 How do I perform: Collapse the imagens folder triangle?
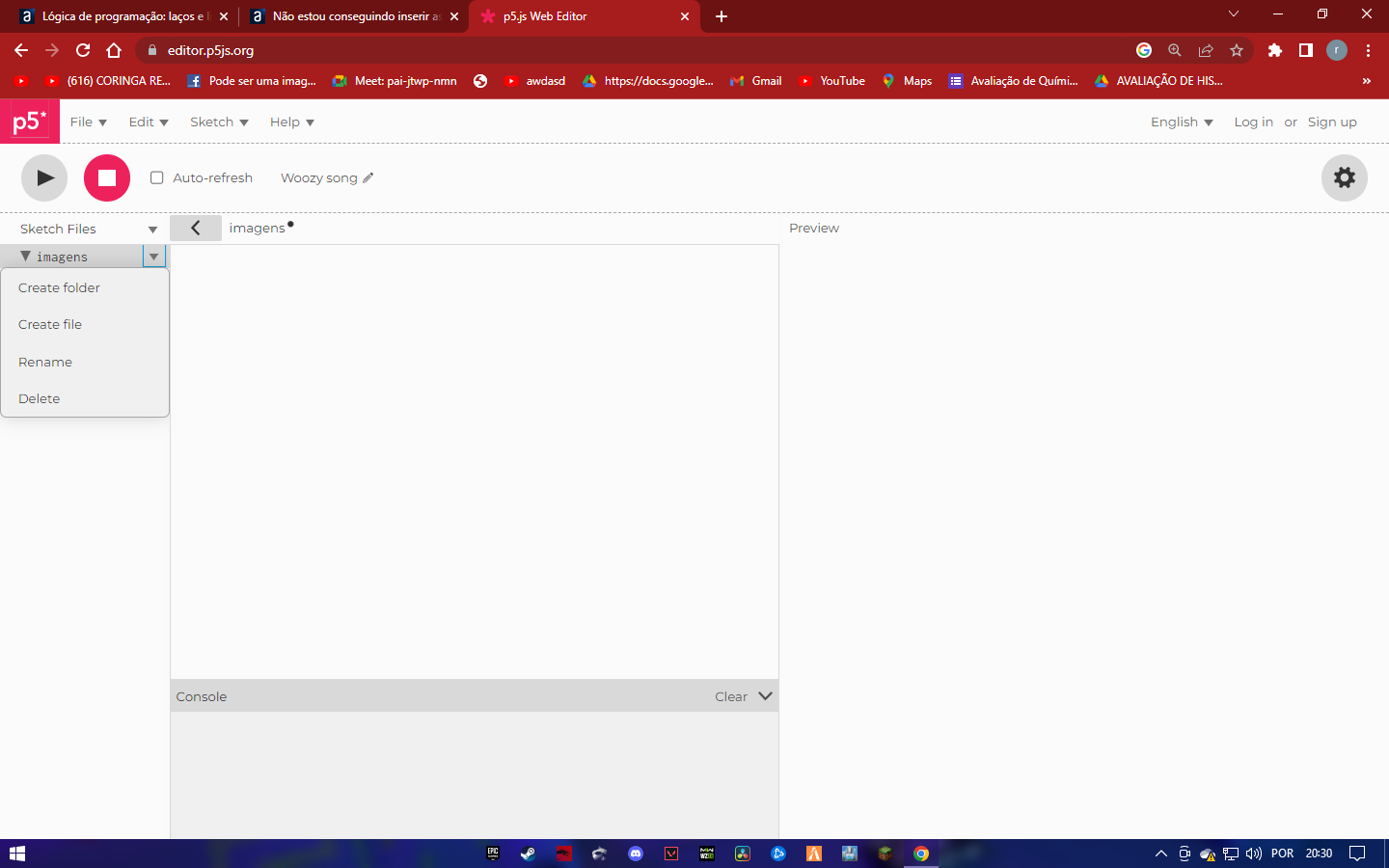(25, 256)
